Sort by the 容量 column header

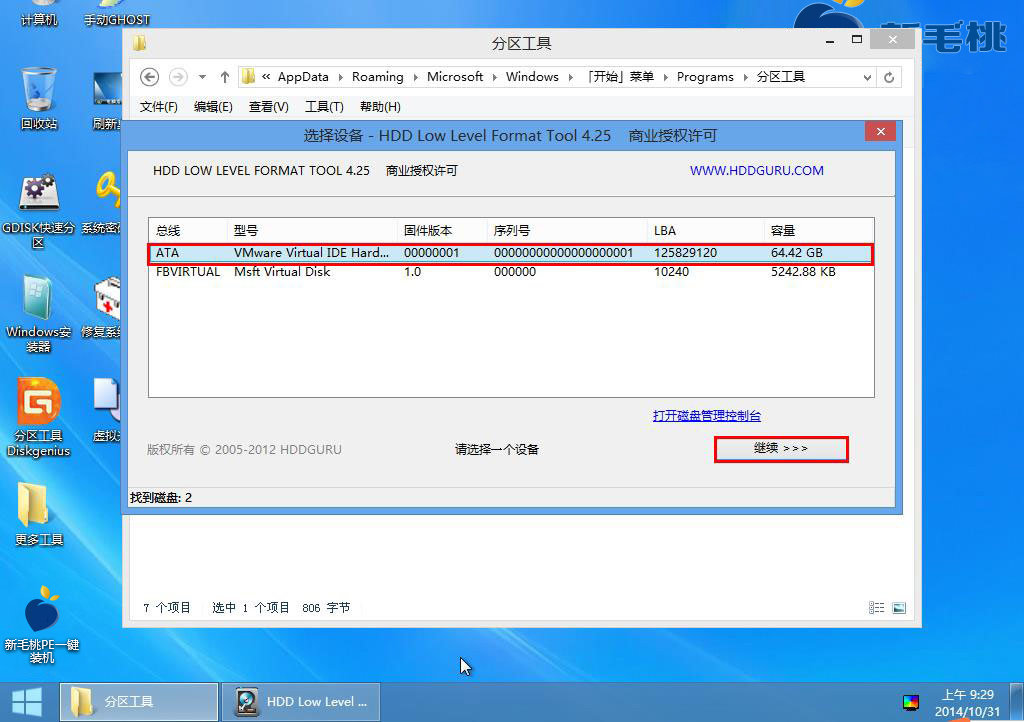point(819,230)
